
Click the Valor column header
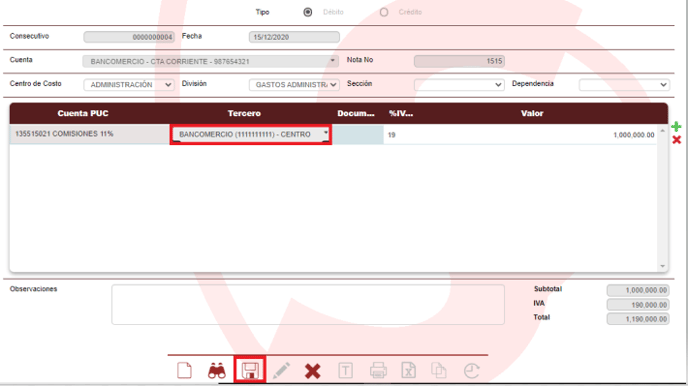tap(532, 113)
